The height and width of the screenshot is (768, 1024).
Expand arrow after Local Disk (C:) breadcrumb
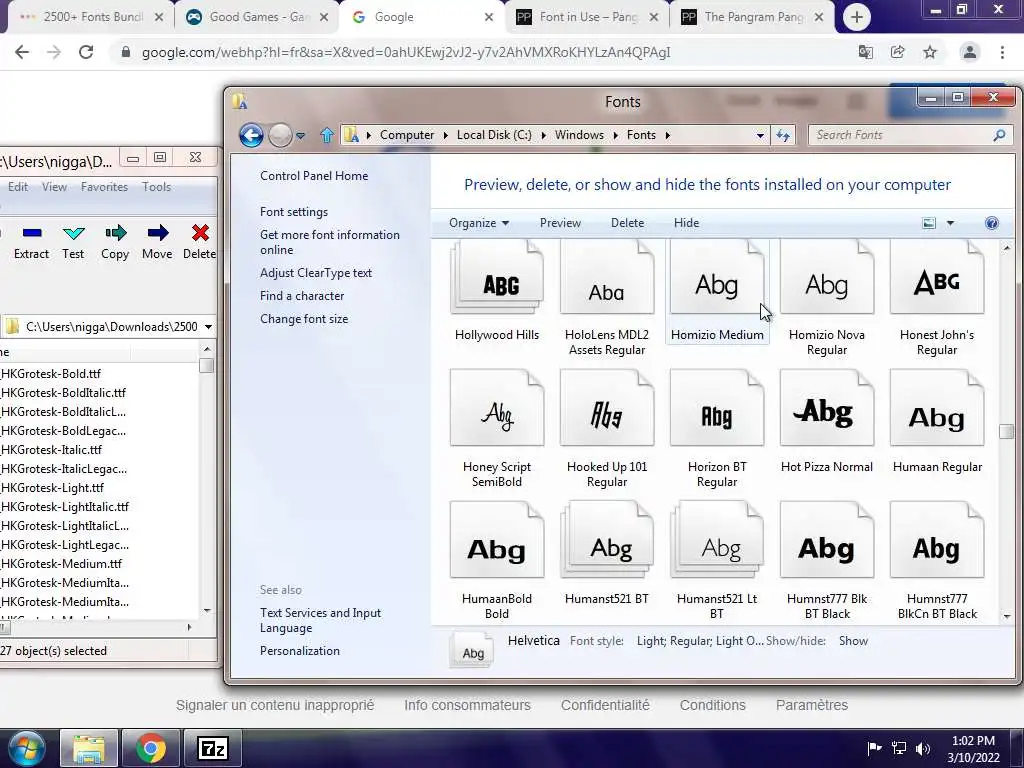pos(543,135)
